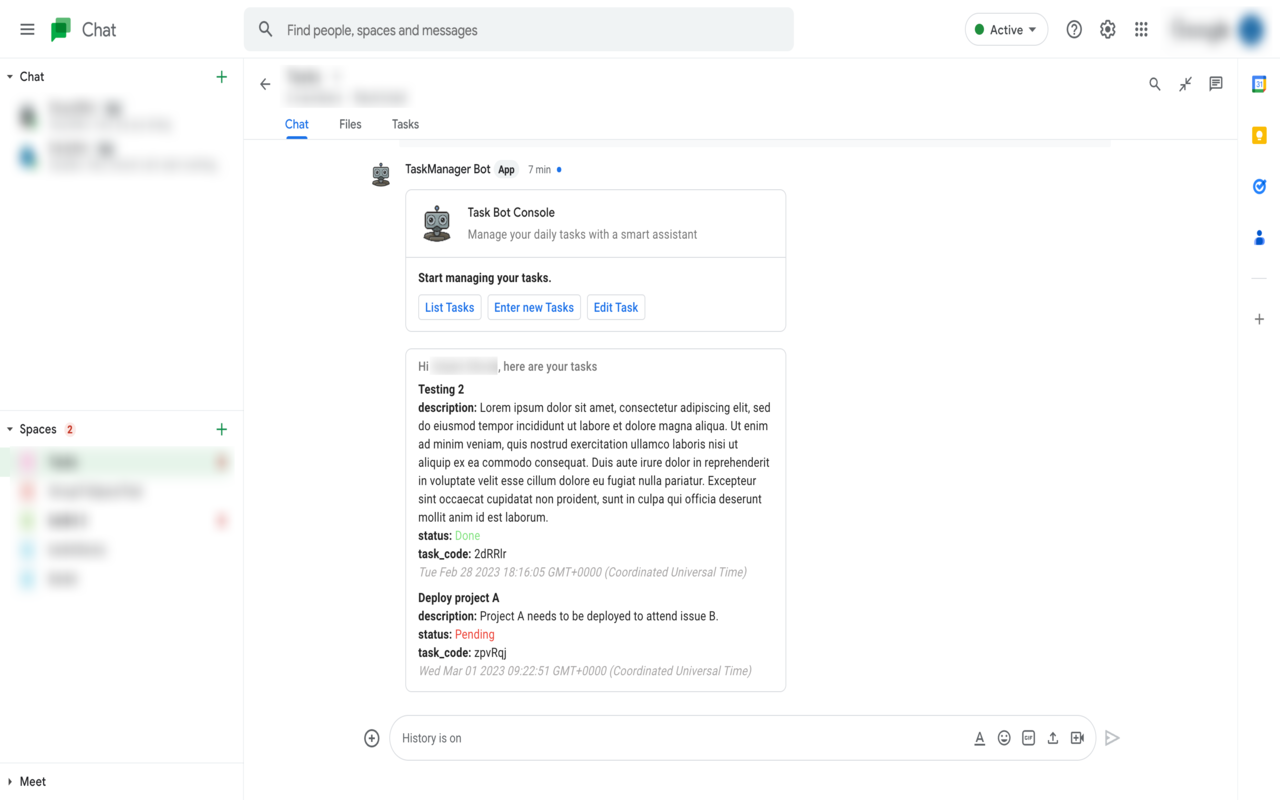
Task: Click the send message arrow
Action: click(1112, 737)
